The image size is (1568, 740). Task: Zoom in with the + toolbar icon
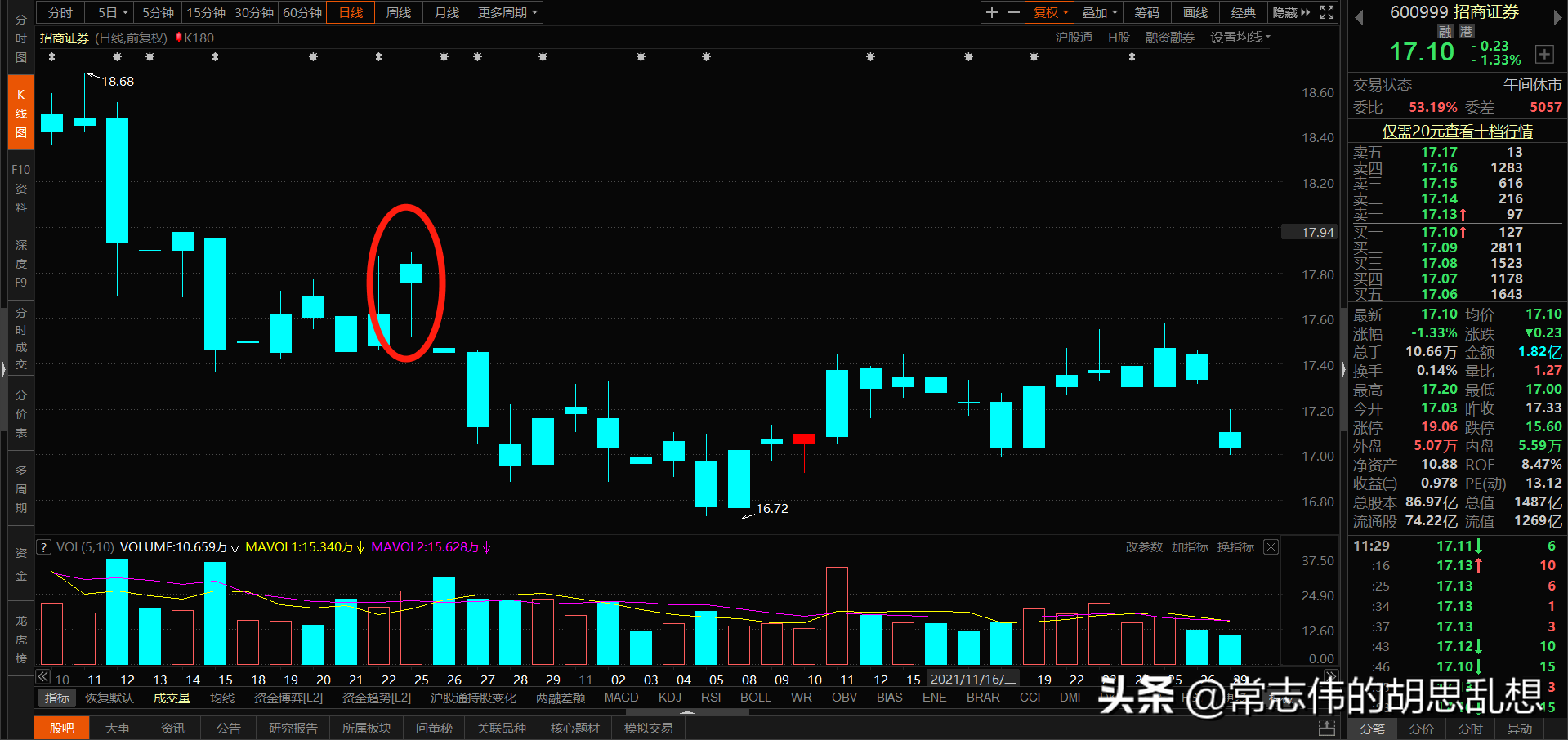990,12
